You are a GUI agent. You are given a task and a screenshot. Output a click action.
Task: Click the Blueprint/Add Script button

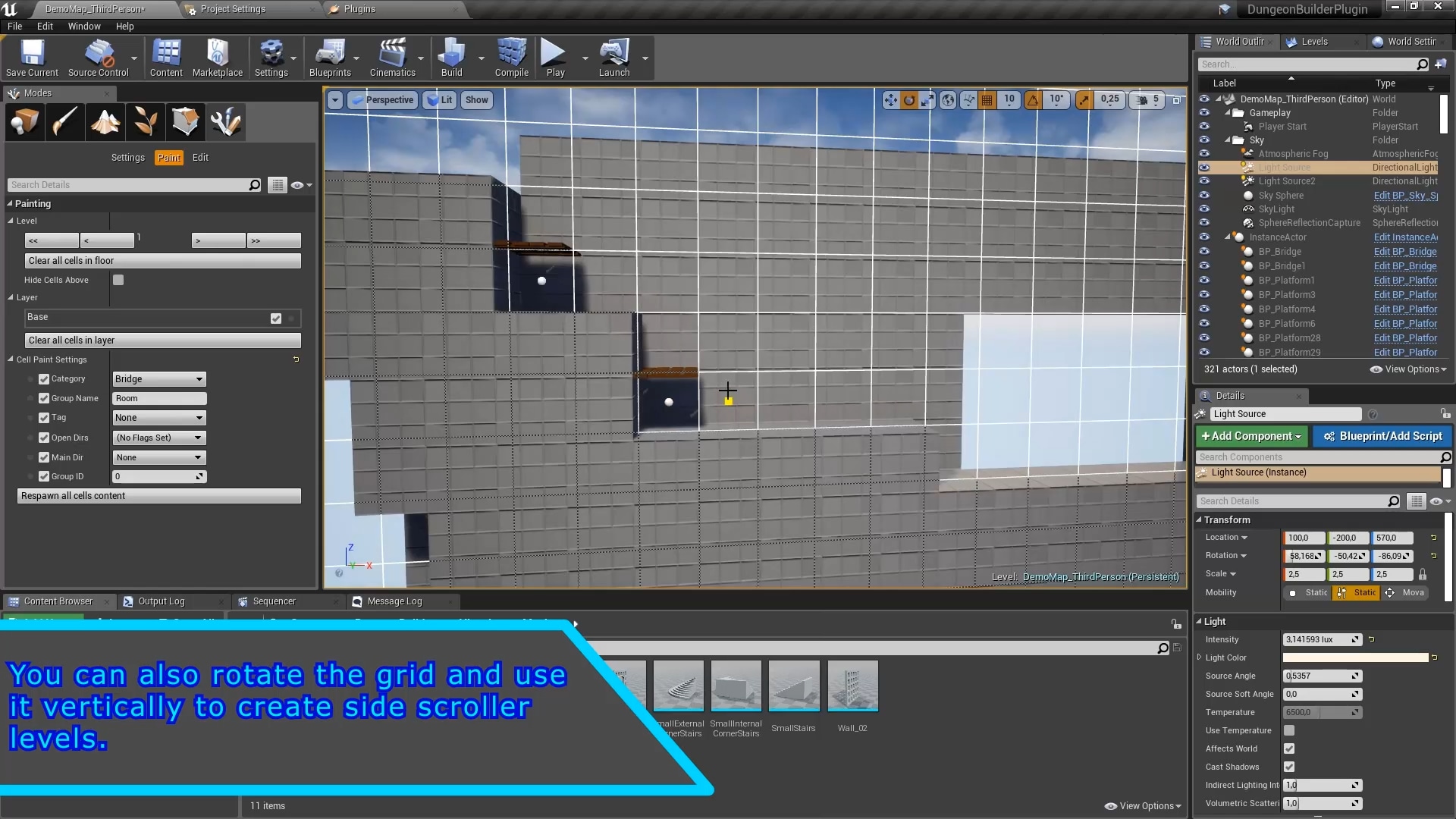pyautogui.click(x=1382, y=436)
